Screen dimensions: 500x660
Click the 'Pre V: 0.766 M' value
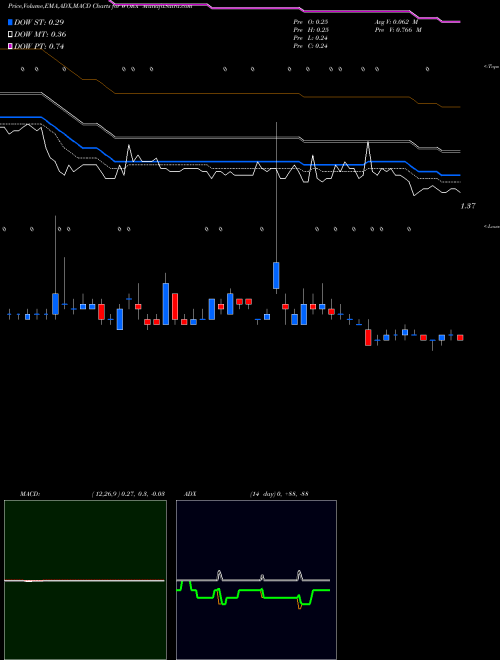click(398, 30)
